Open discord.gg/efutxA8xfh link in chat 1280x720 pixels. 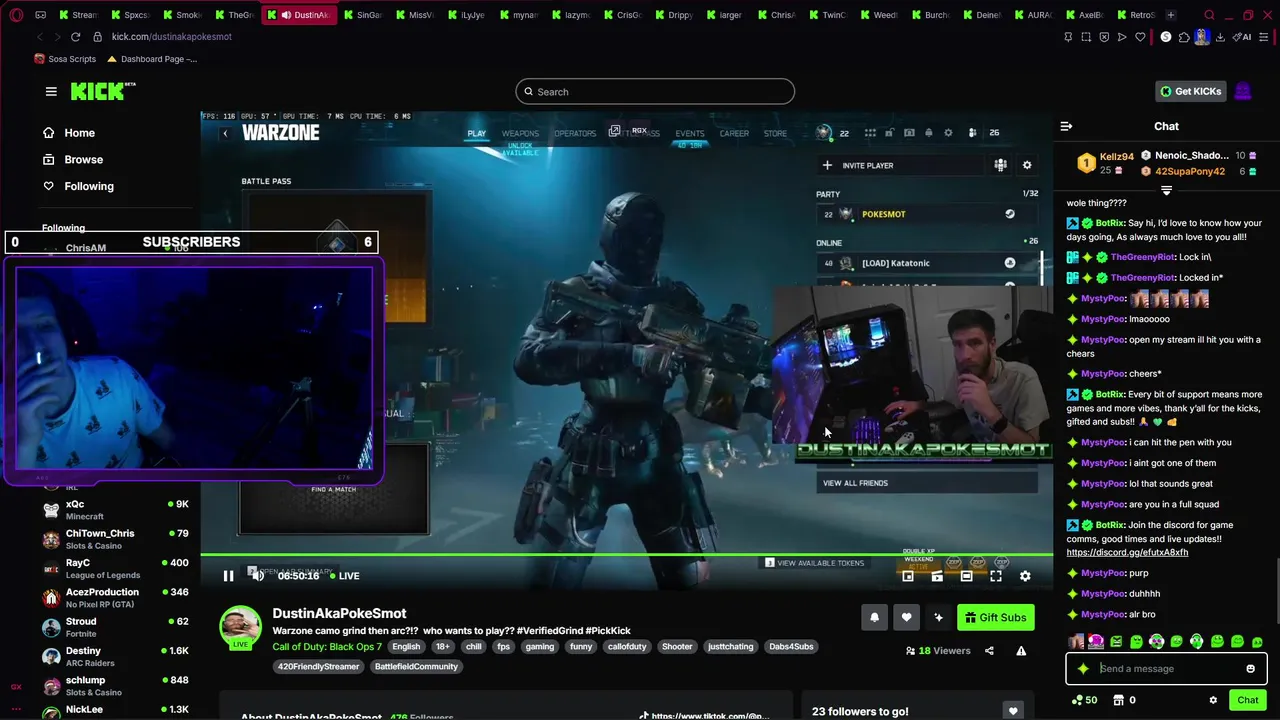(1127, 552)
